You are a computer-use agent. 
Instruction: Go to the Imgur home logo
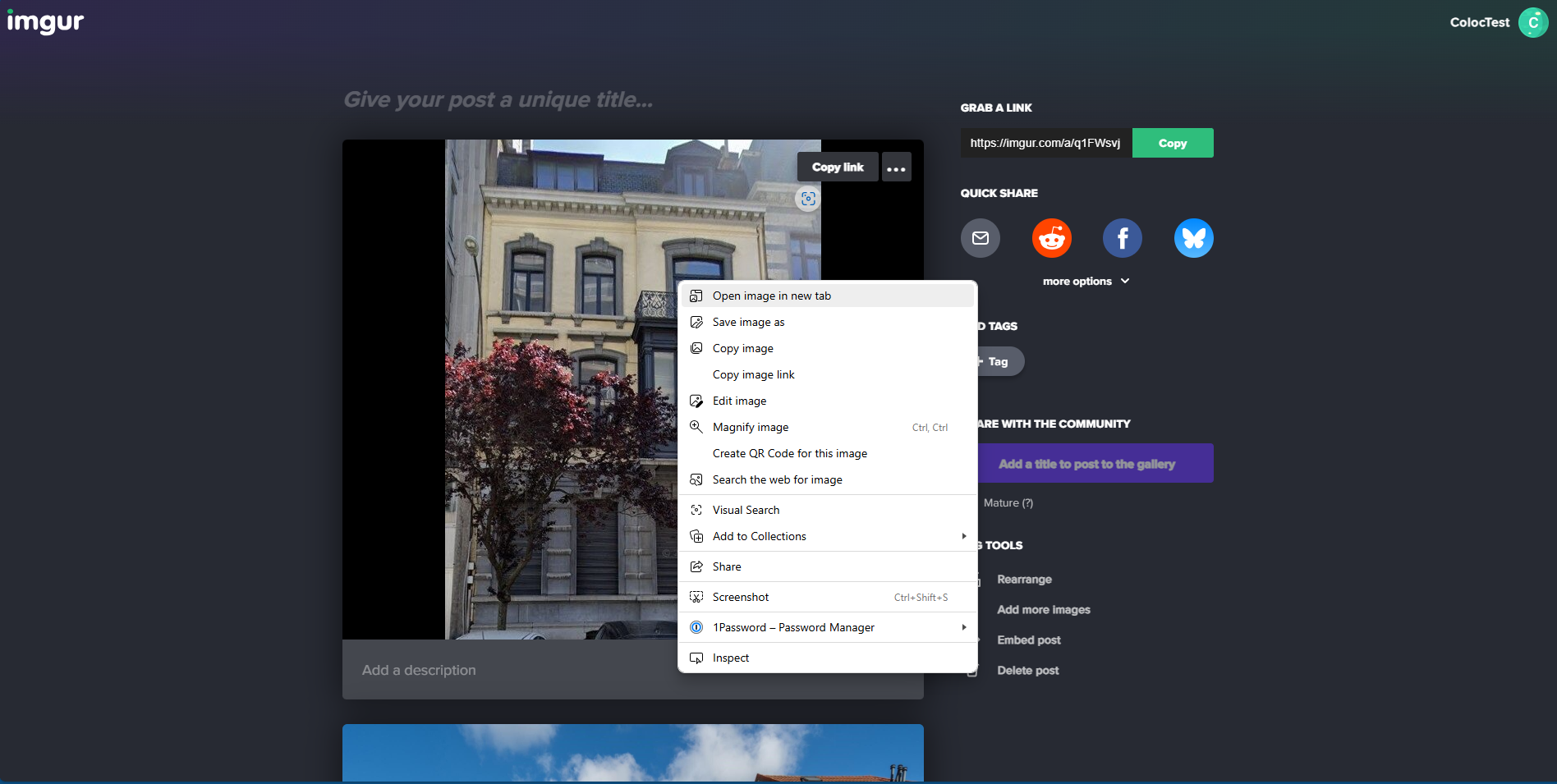(x=45, y=22)
